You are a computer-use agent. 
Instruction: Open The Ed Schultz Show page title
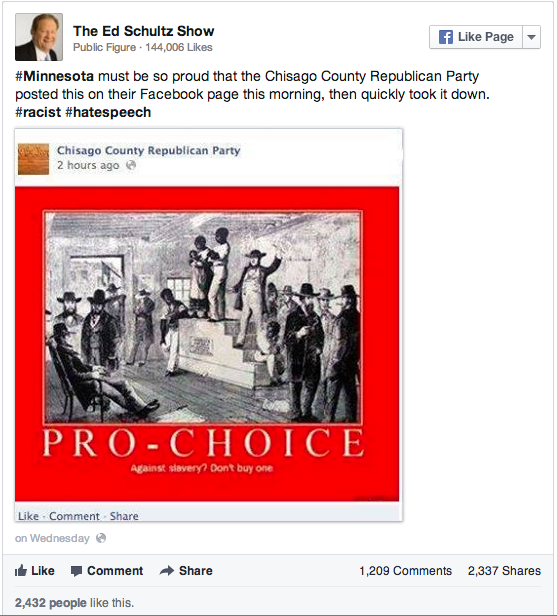click(x=144, y=31)
